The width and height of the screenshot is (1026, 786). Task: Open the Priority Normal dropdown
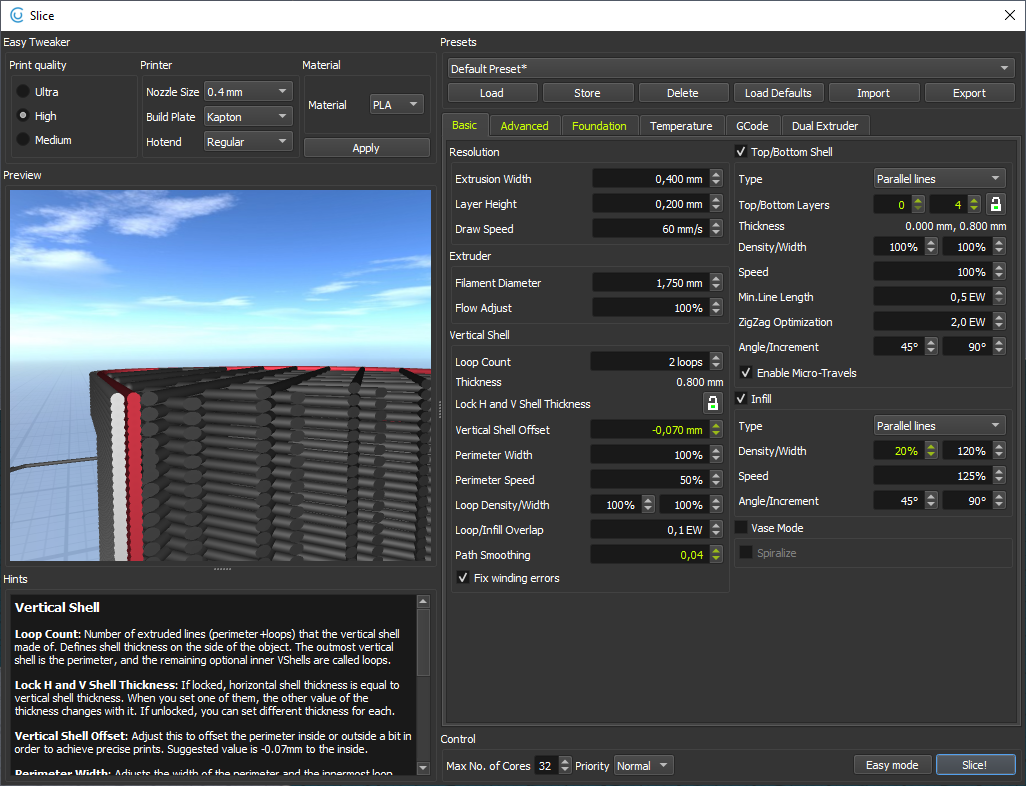(x=643, y=766)
